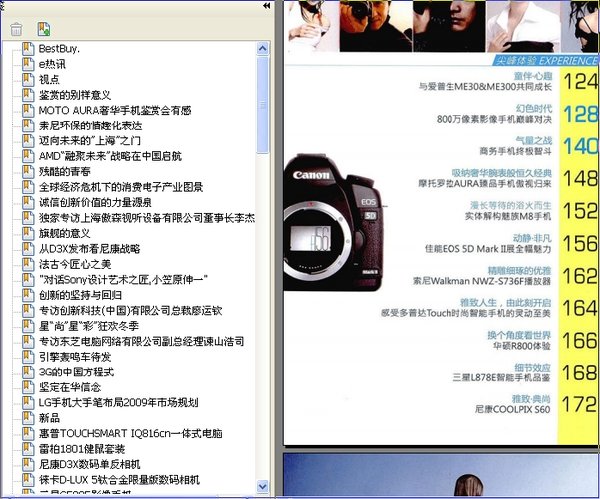Click the bookmark list scrollbar thumb
The height and width of the screenshot is (499, 600).
point(262,105)
